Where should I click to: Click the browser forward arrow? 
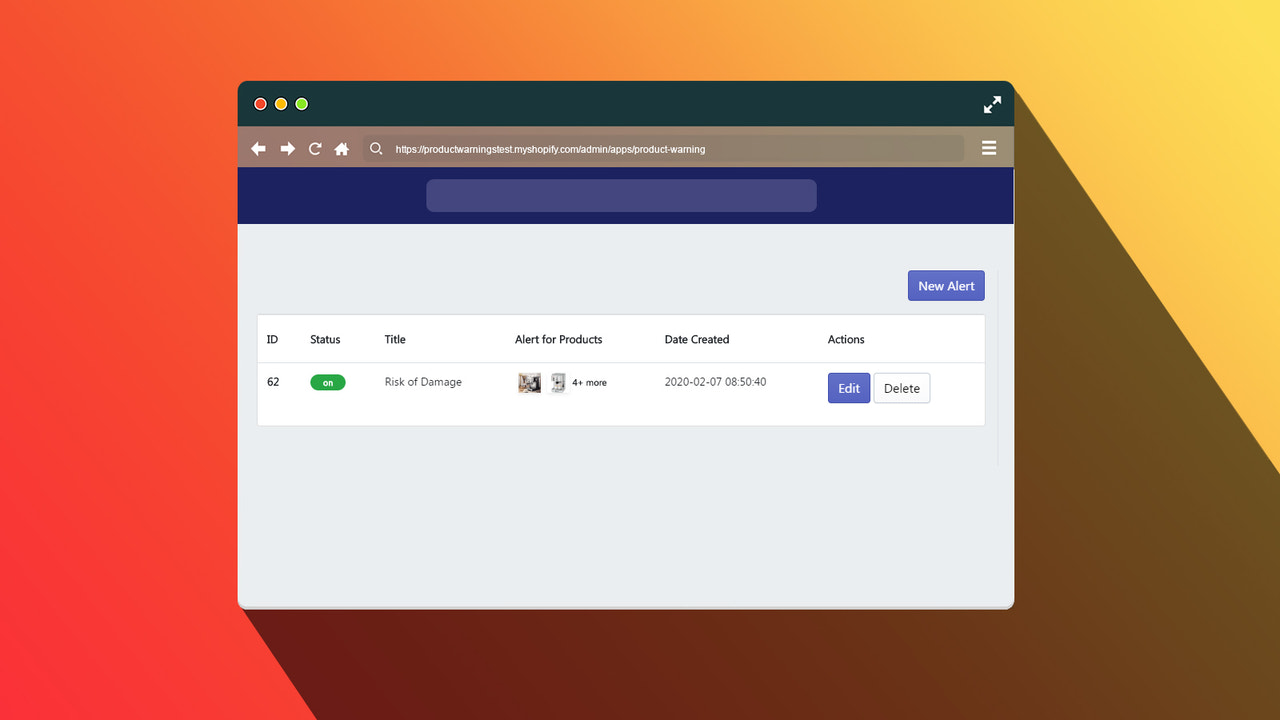coord(287,148)
